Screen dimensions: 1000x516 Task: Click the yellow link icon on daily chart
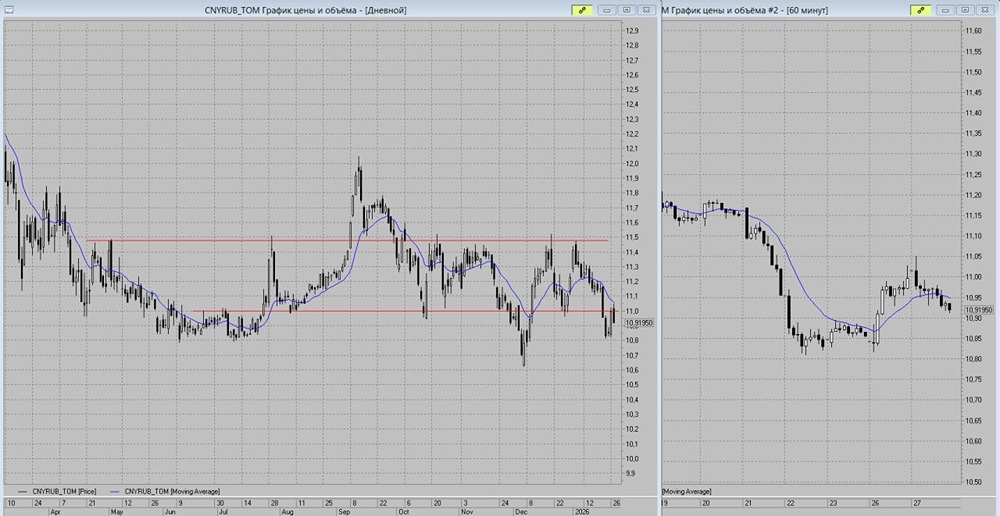[x=582, y=9]
